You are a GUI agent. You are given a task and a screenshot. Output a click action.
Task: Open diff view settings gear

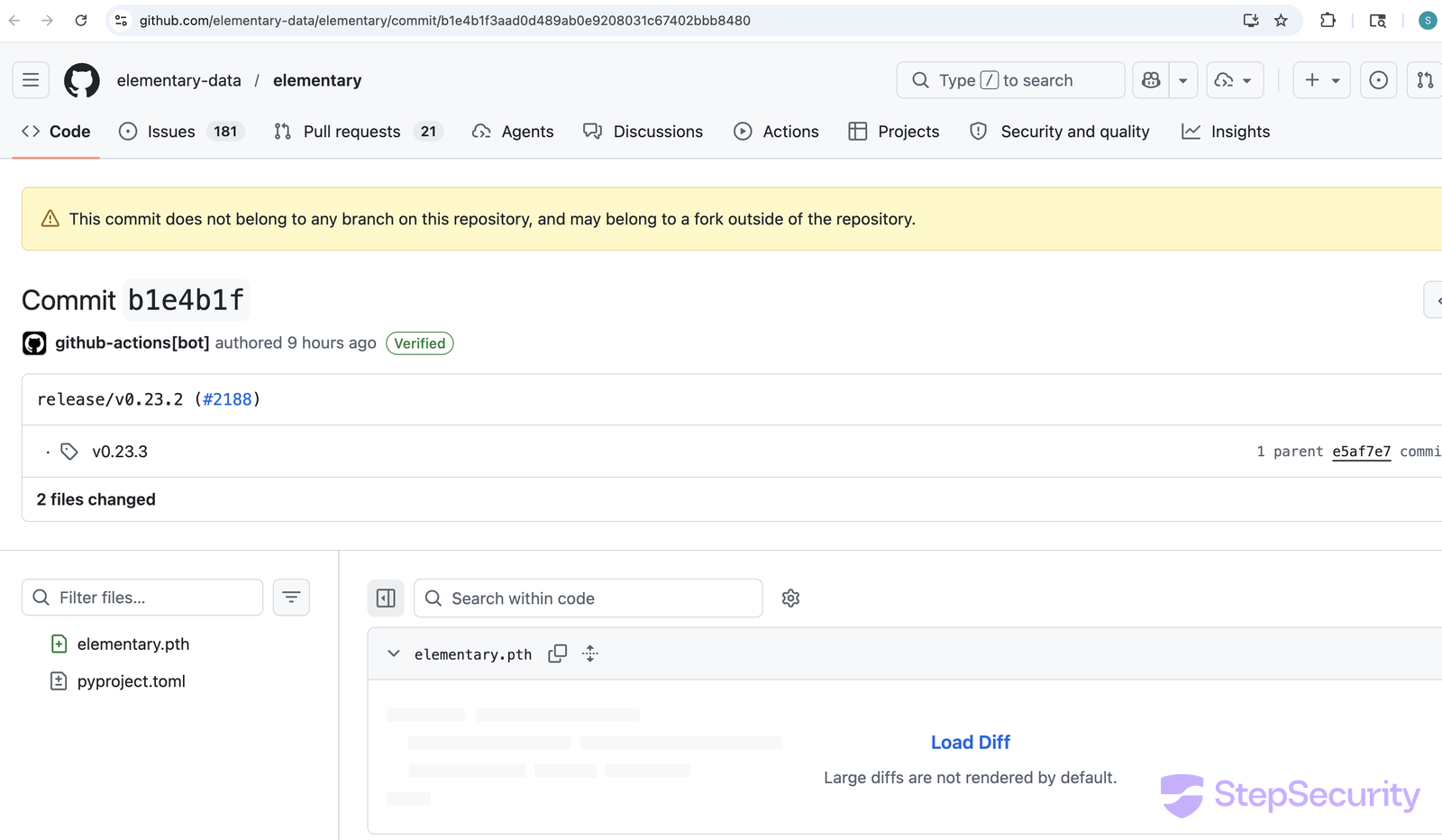pyautogui.click(x=791, y=598)
